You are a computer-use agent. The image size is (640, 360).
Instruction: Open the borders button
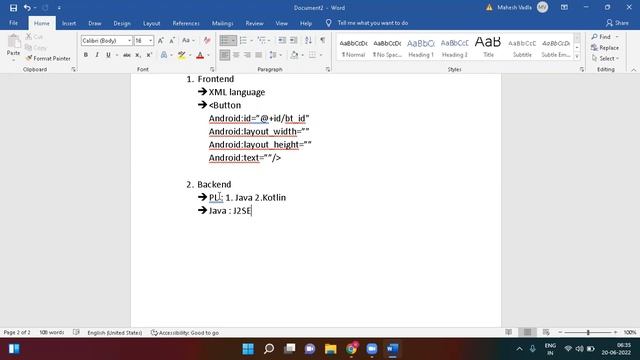[x=312, y=55]
